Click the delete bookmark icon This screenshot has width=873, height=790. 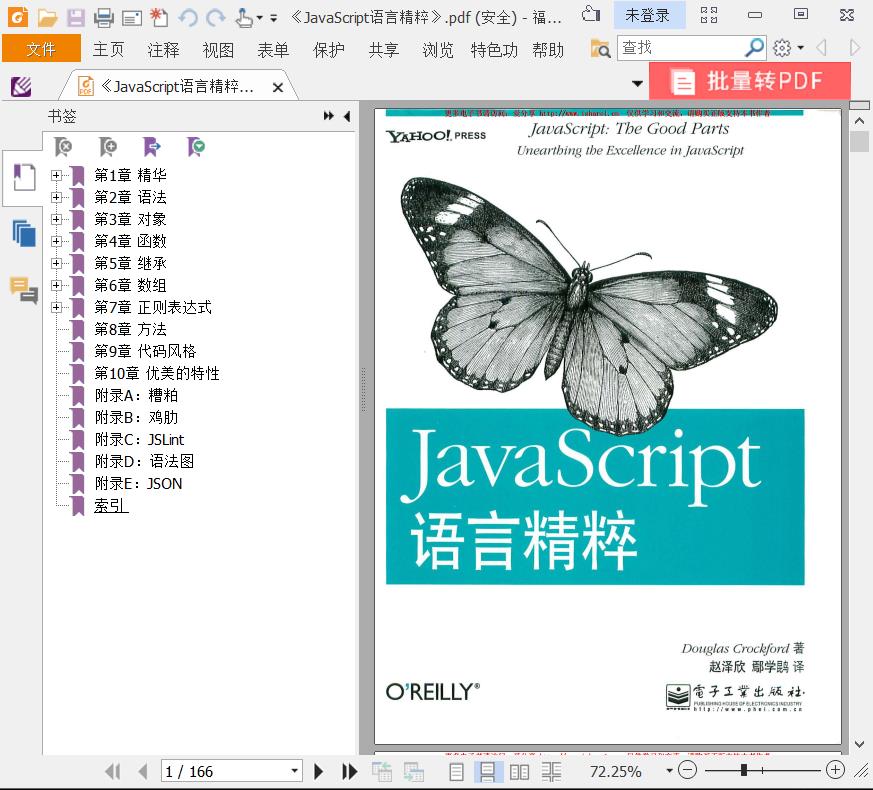(x=63, y=147)
